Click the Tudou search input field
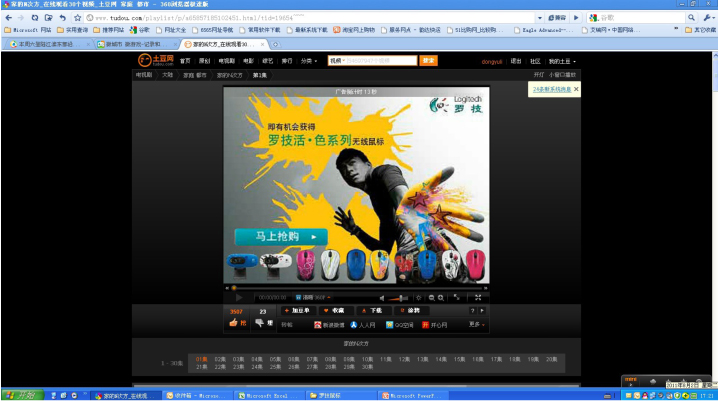This screenshot has width=718, height=401. pos(381,60)
